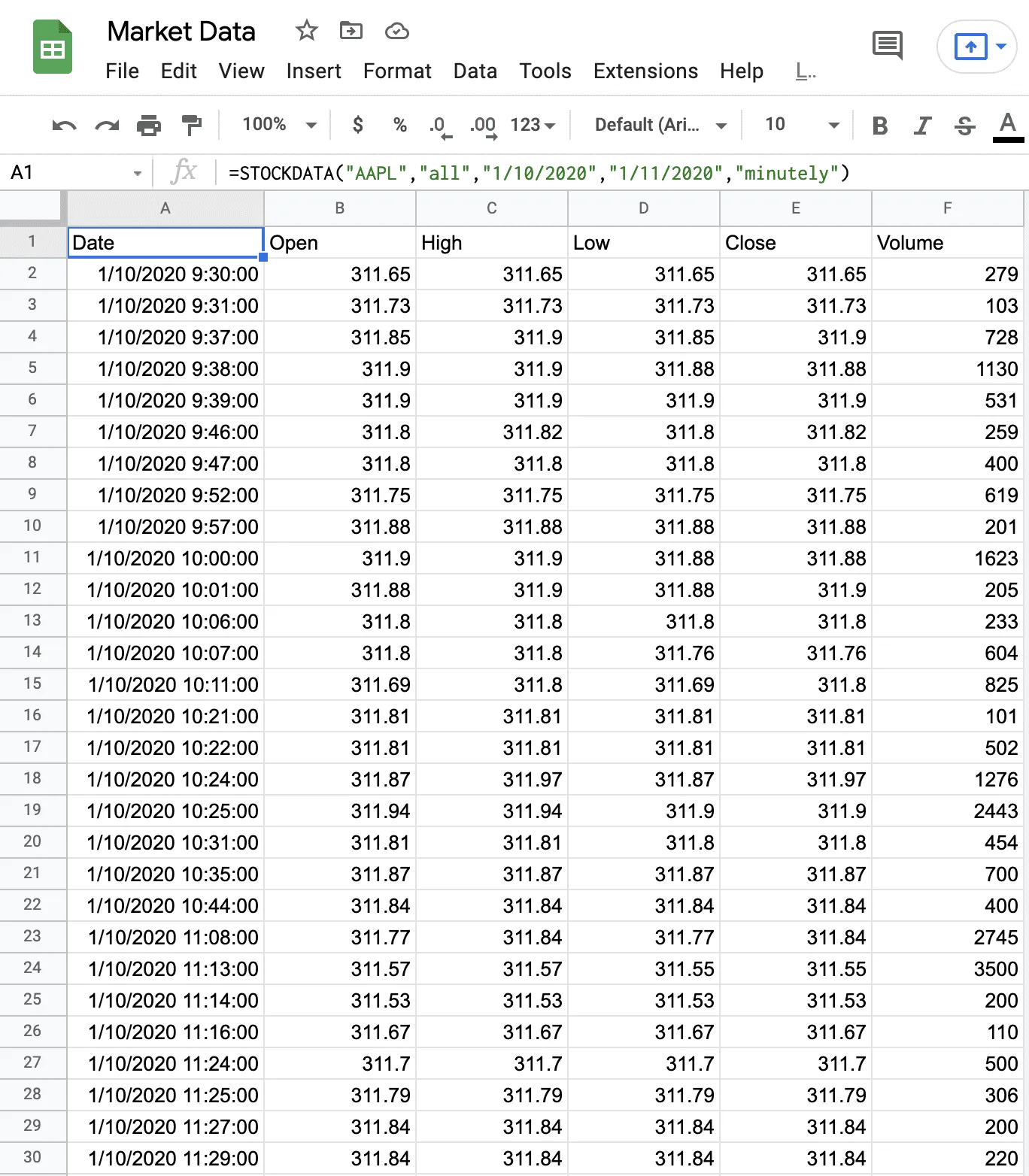Select the Paint format tool
The image size is (1029, 1176).
click(192, 125)
